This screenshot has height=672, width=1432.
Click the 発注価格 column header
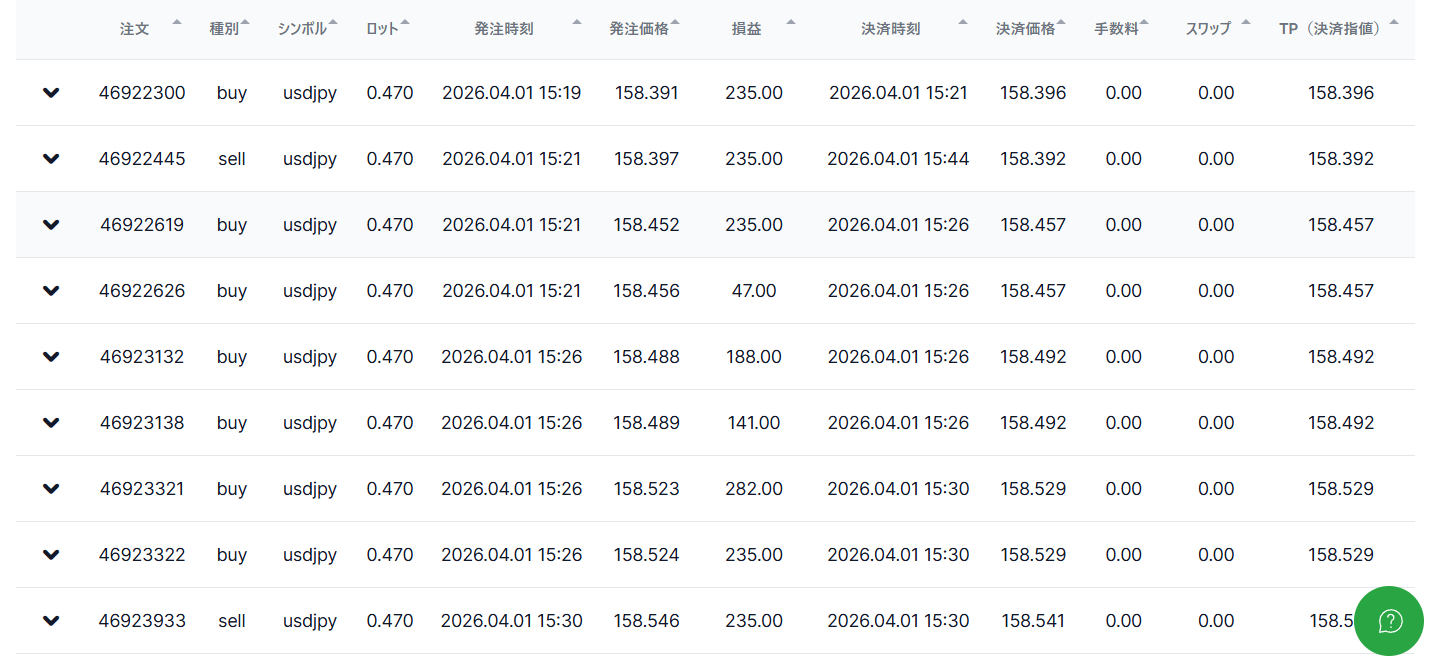tap(639, 29)
